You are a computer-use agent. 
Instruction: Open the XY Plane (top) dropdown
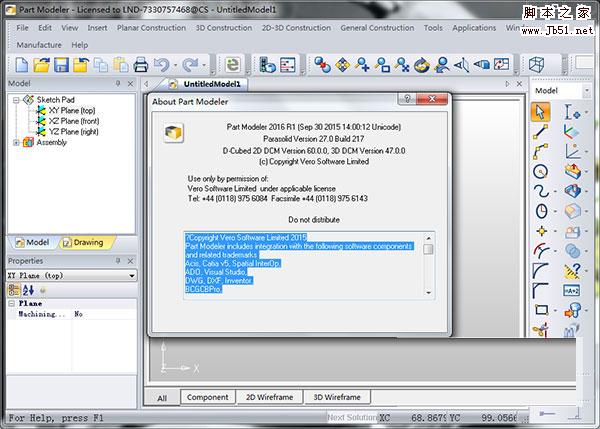coord(131,276)
